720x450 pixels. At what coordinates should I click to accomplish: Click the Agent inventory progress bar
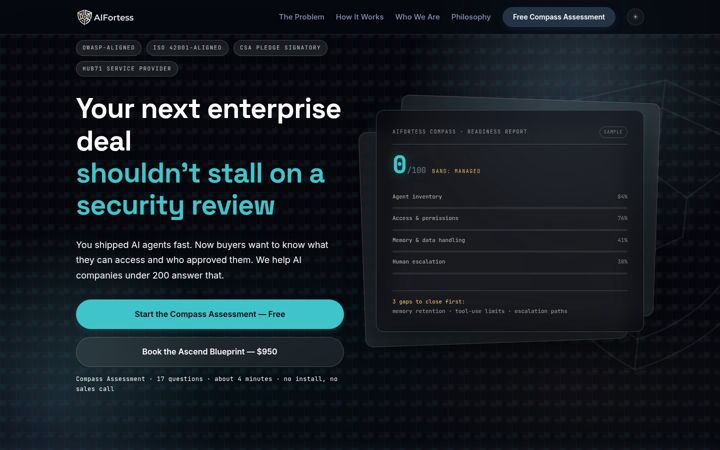510,208
